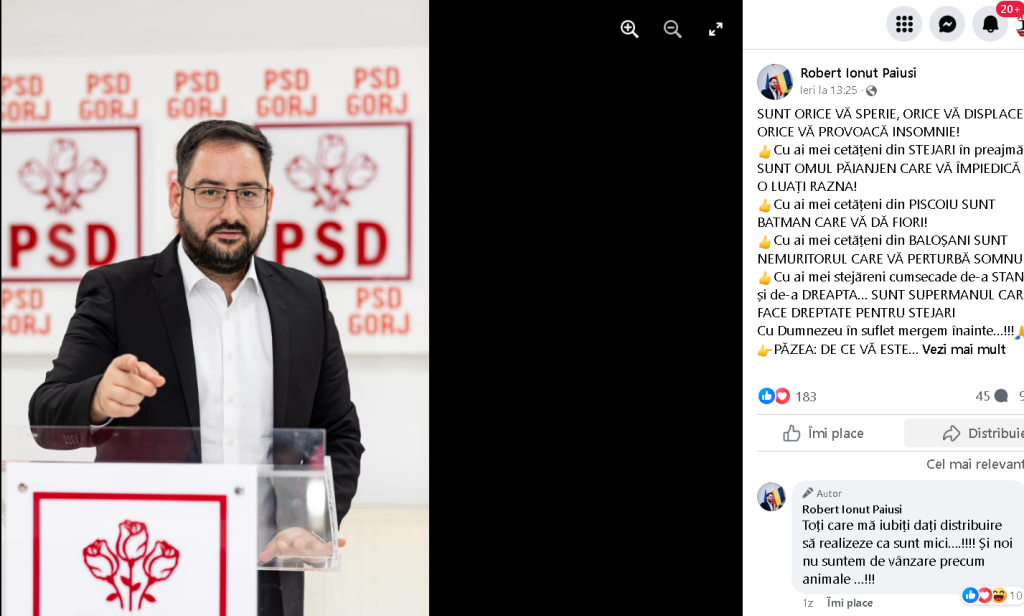
Task: Open Messenger chats
Action: pos(947,24)
